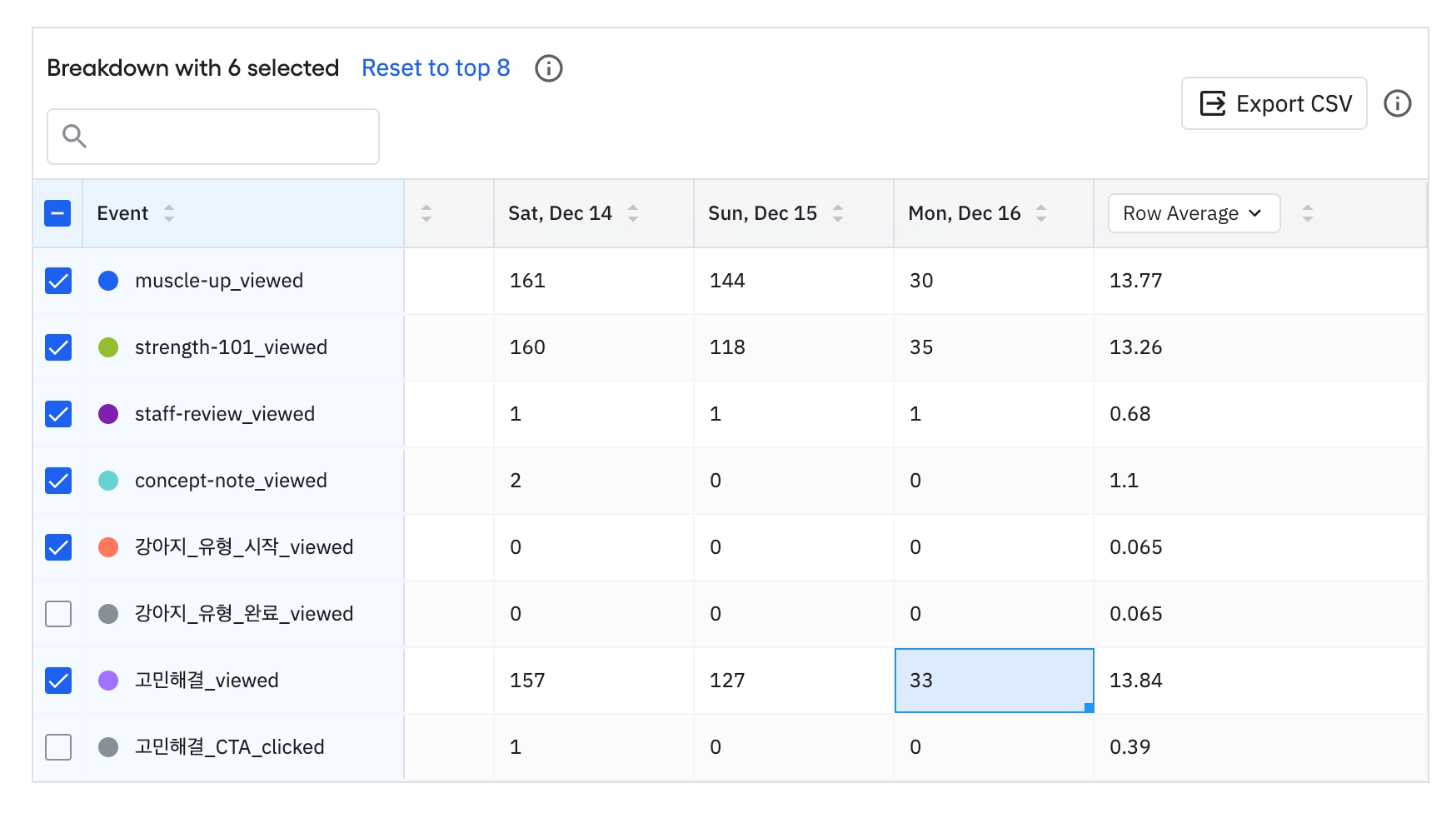Image resolution: width=1456 pixels, height=813 pixels.
Task: Sort by the Event column arrows
Action: click(169, 213)
